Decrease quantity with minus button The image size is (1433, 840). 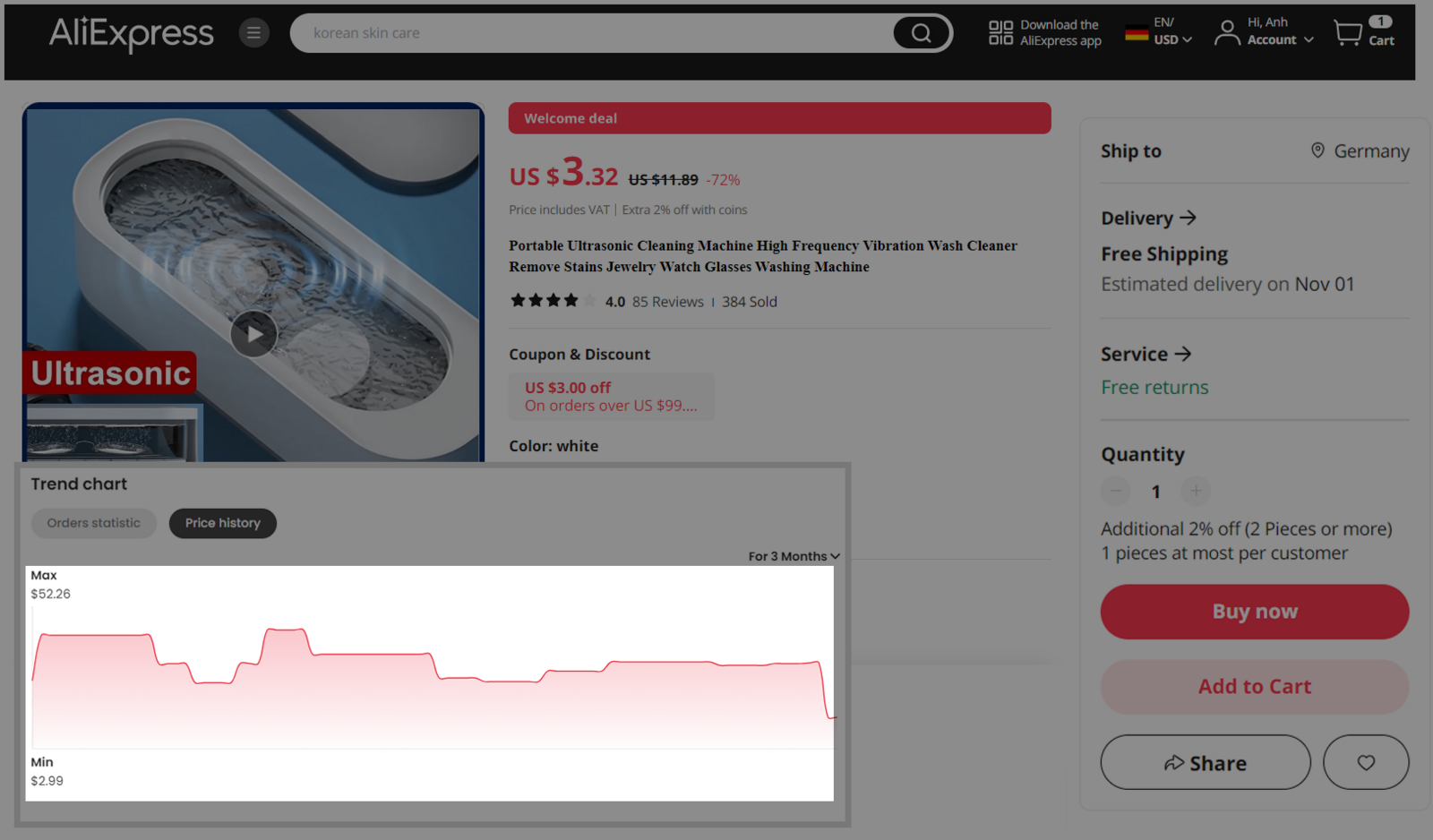1116,491
